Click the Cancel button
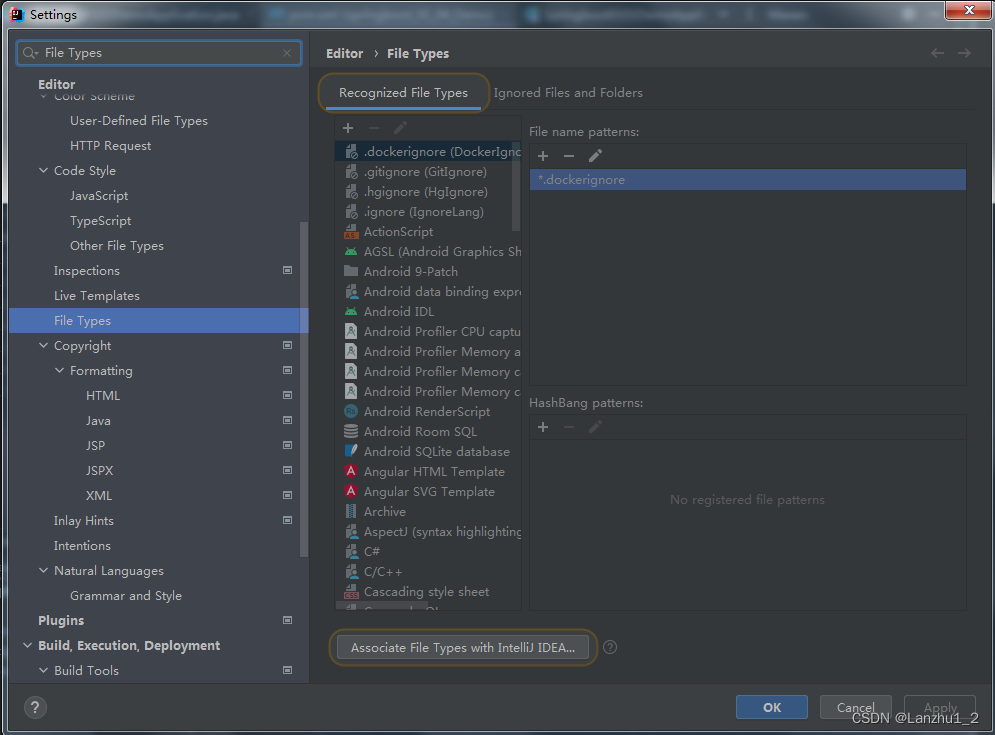Screen dimensions: 995x735 pos(855,707)
